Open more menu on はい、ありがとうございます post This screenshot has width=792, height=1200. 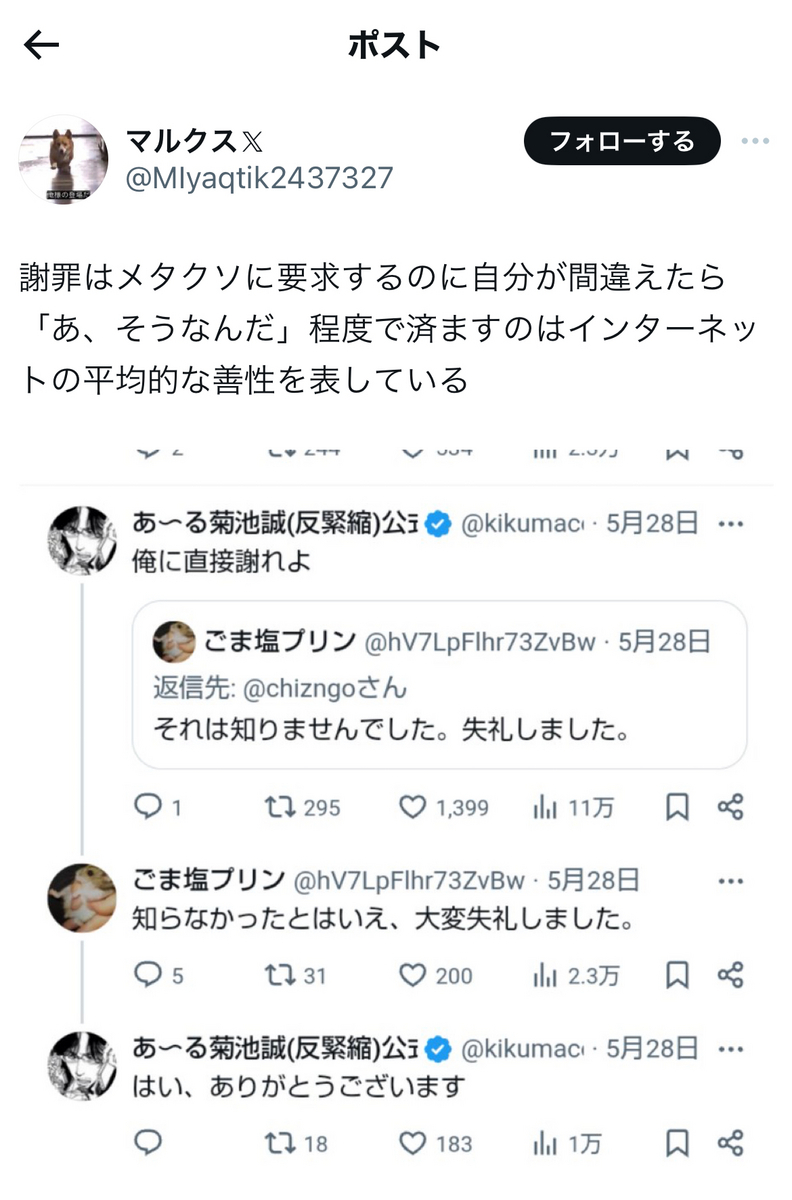pos(731,1048)
